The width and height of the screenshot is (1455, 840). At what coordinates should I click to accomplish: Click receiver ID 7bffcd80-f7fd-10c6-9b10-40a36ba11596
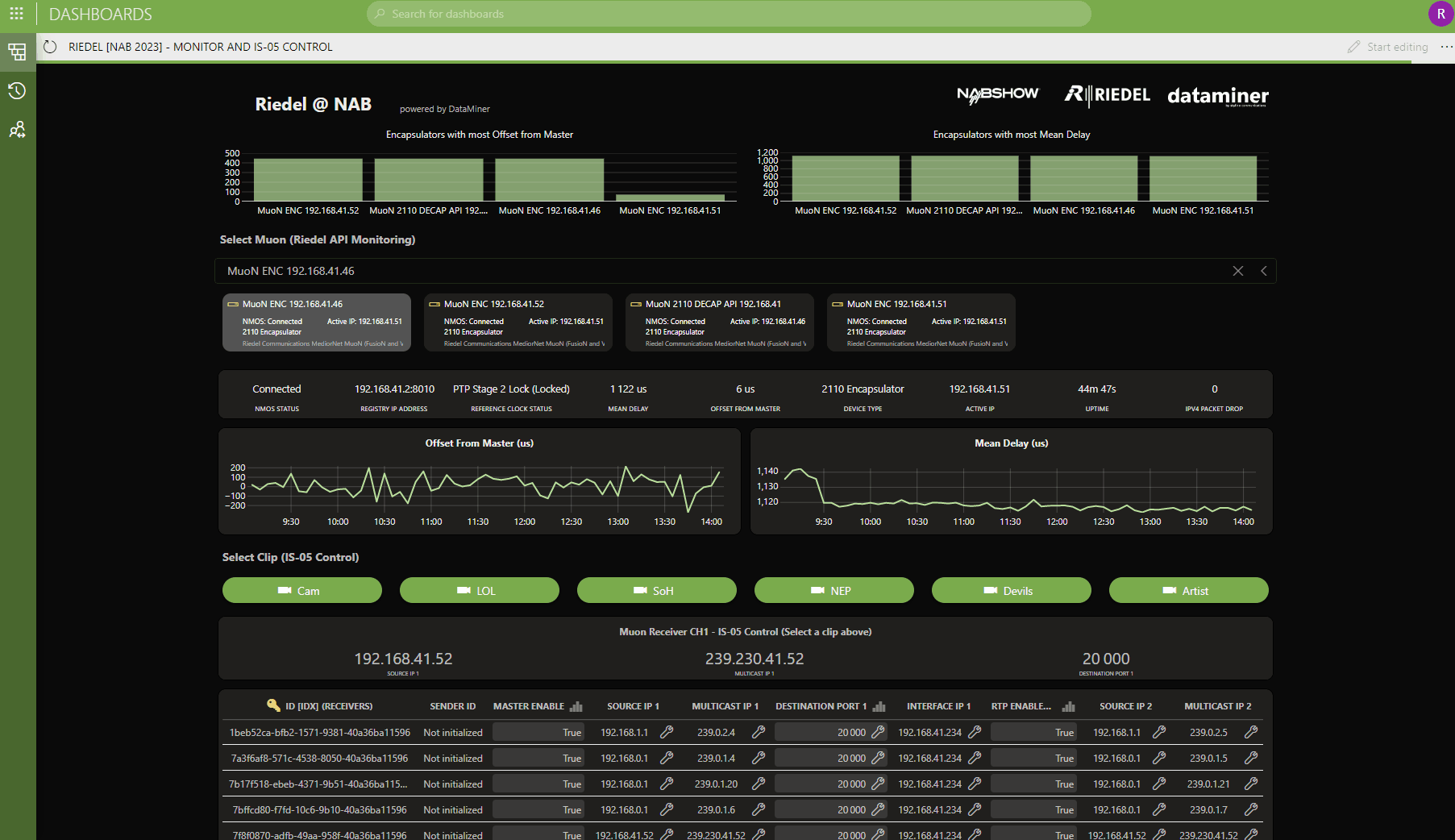(x=320, y=809)
